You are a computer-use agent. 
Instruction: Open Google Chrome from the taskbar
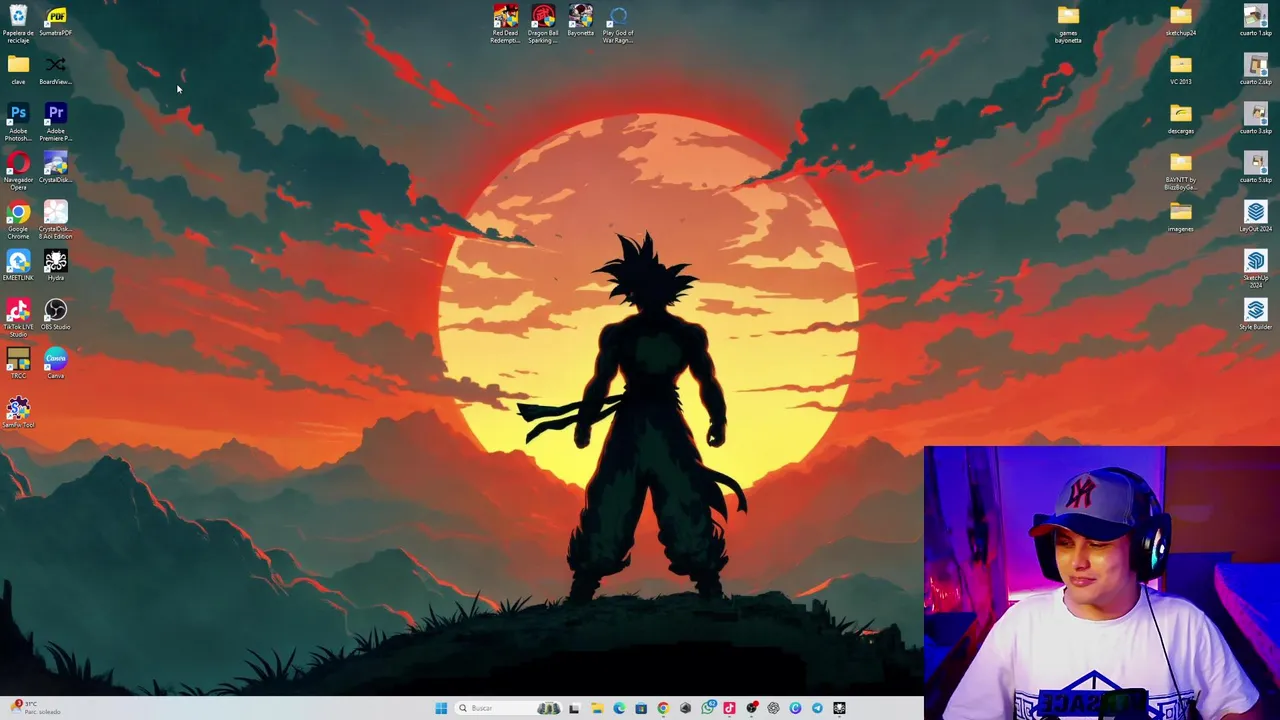(663, 708)
